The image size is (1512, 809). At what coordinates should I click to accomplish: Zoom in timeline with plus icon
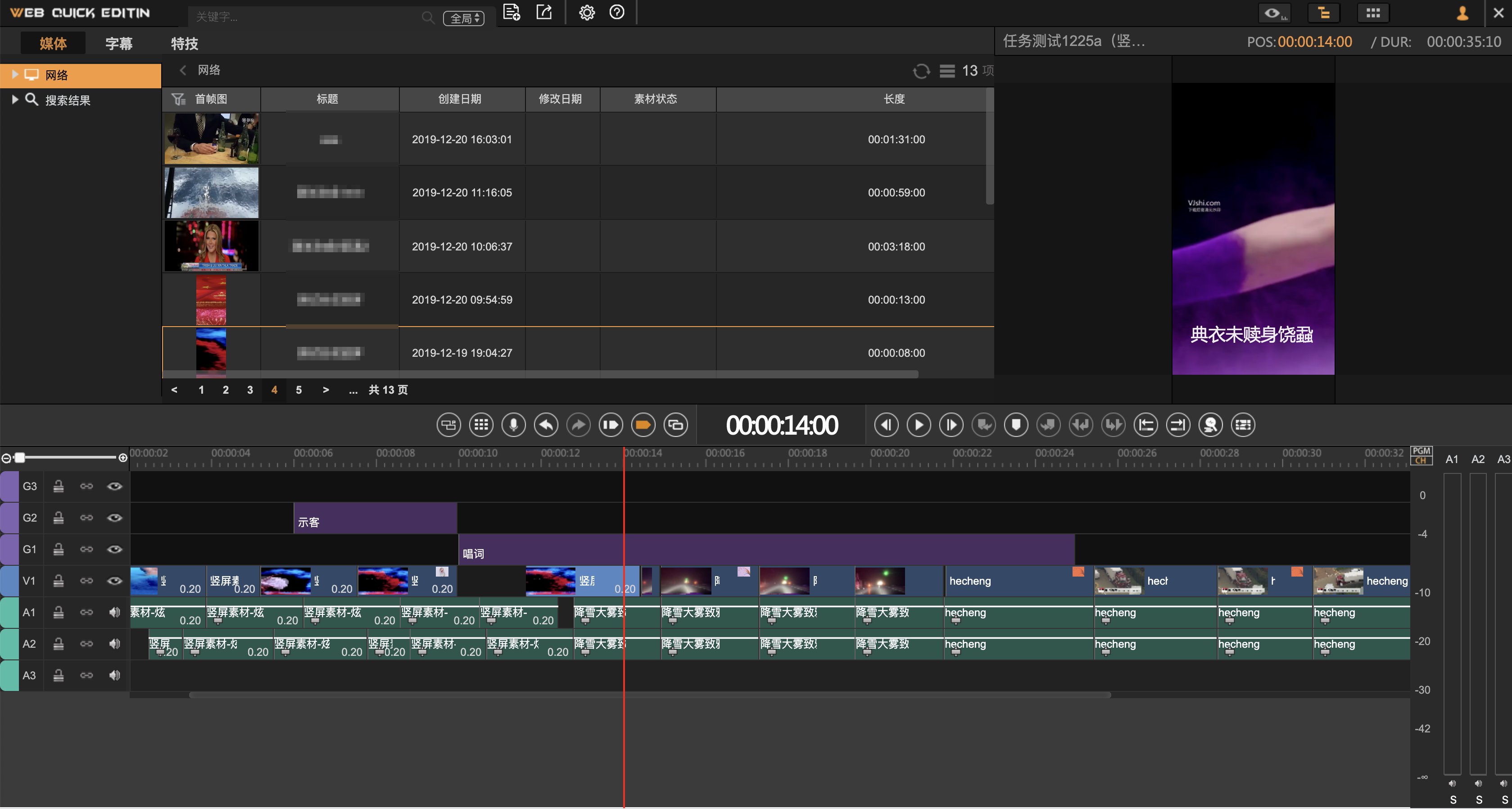(x=122, y=458)
